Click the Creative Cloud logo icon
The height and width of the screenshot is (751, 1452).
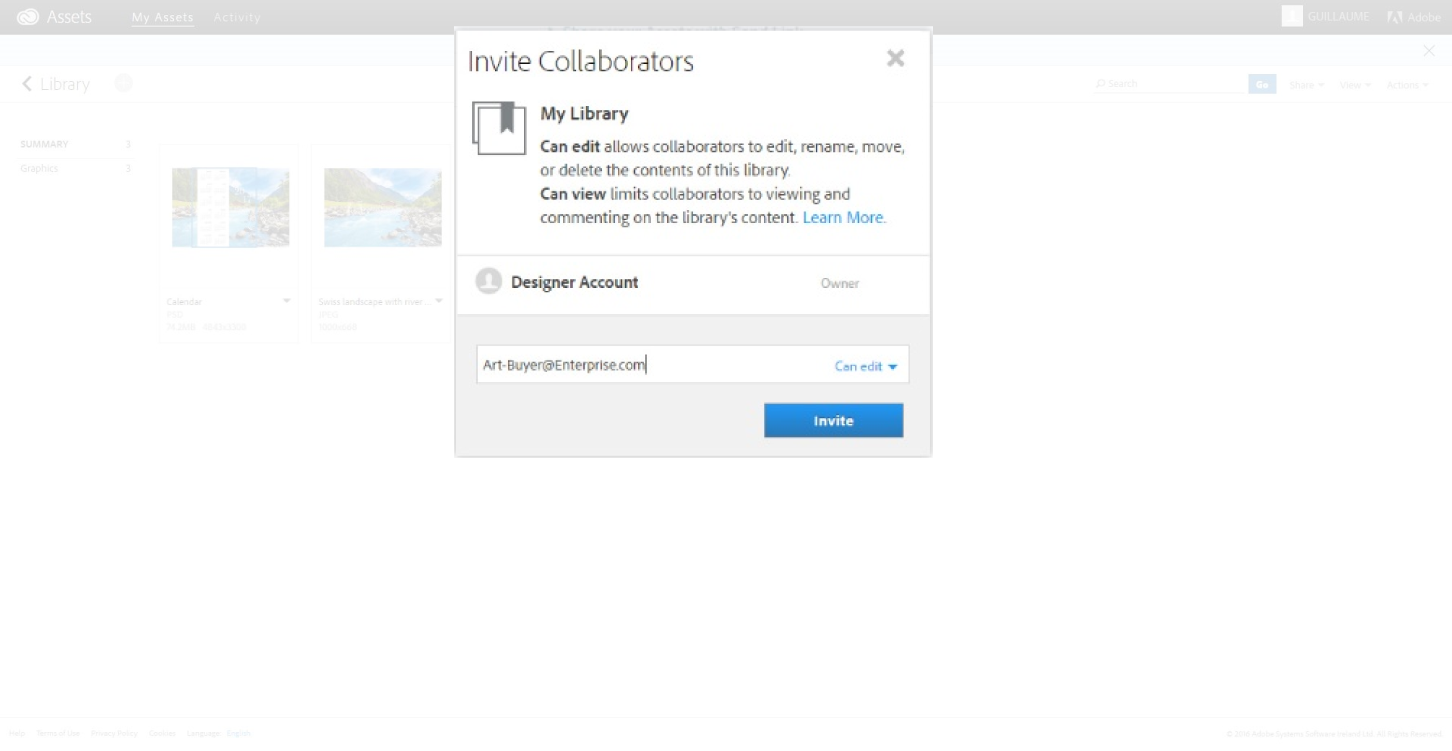(28, 17)
